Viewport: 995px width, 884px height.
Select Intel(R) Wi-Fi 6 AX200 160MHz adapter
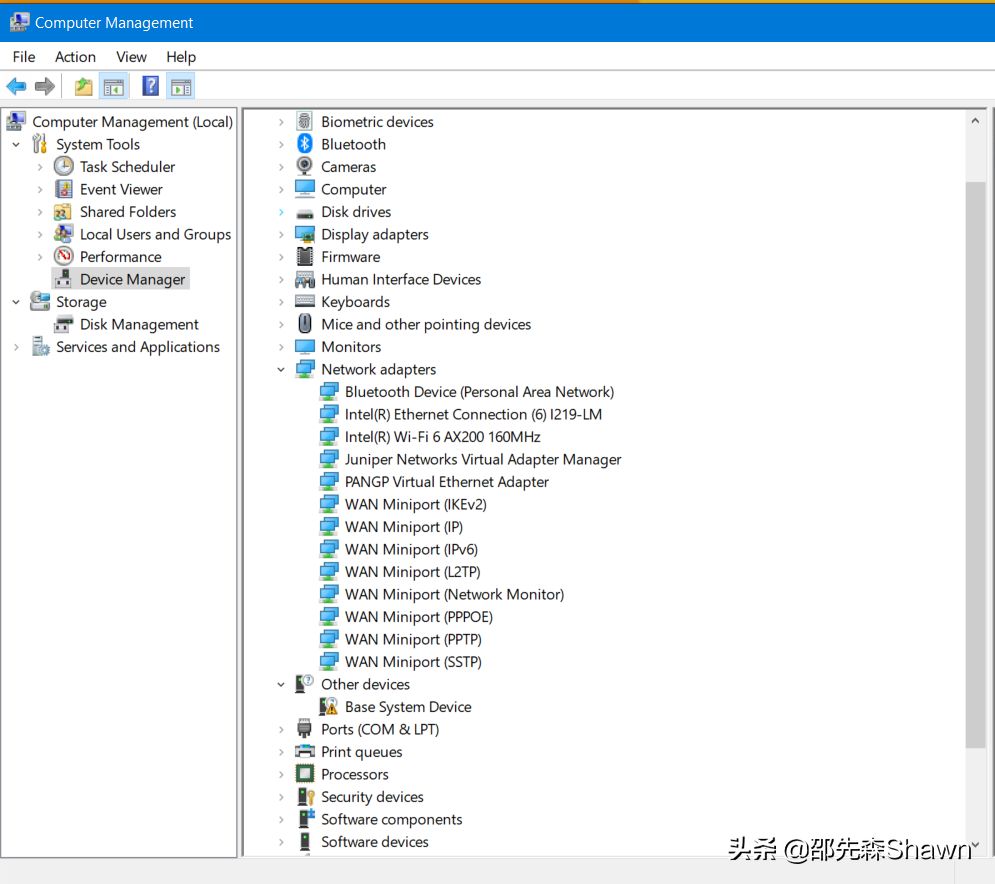pos(442,437)
